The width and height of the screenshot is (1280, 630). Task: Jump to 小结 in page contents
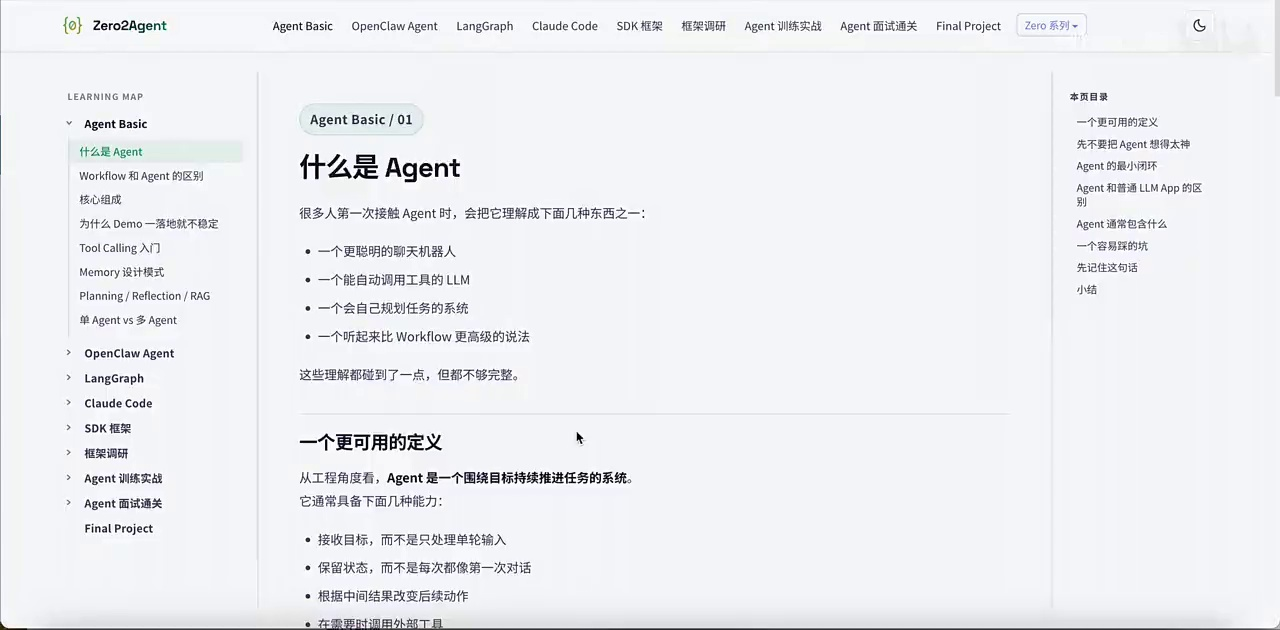[1086, 290]
